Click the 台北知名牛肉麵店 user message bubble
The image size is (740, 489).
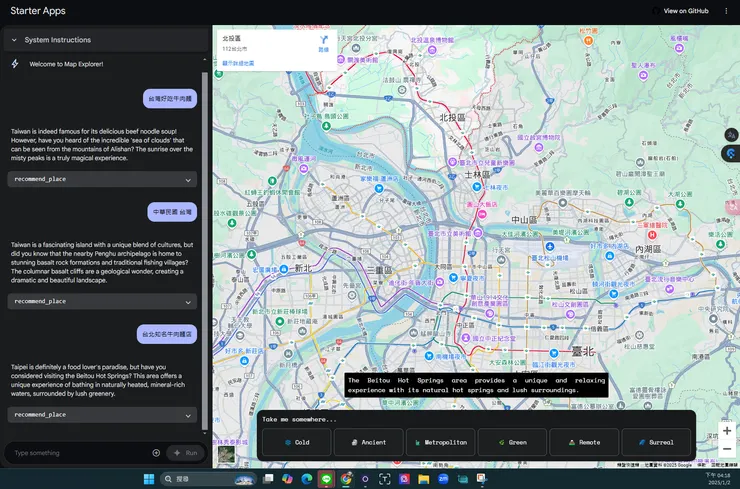(167, 334)
